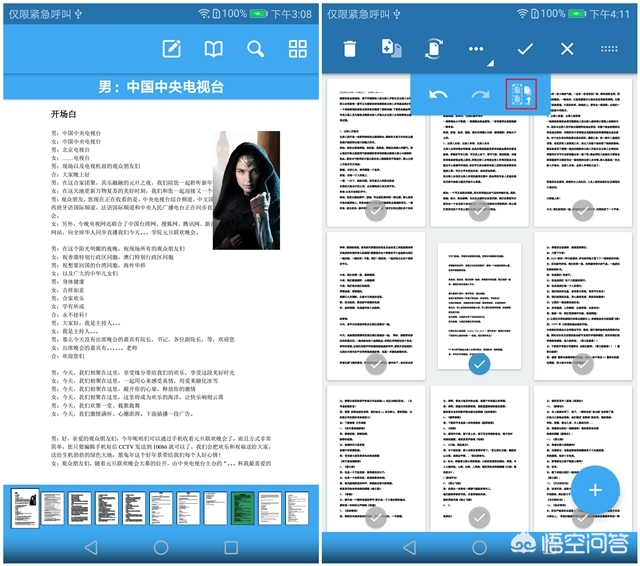Toggle check on first page thumbnail
The image size is (640, 566).
pos(376,211)
